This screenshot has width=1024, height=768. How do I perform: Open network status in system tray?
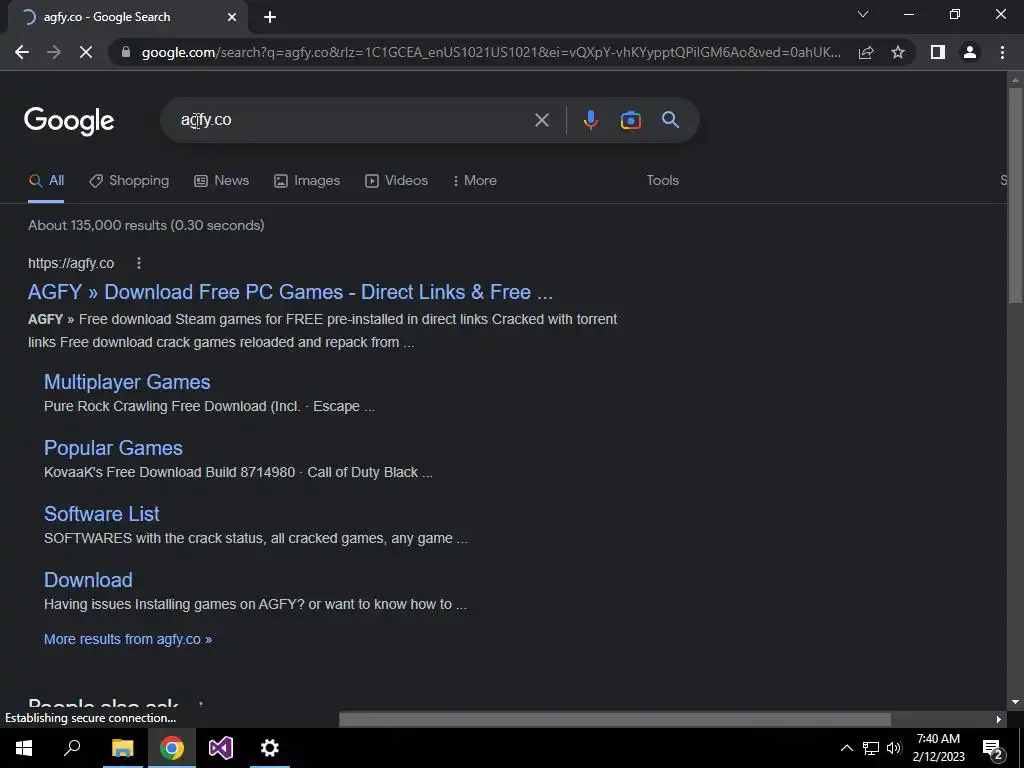tap(871, 748)
